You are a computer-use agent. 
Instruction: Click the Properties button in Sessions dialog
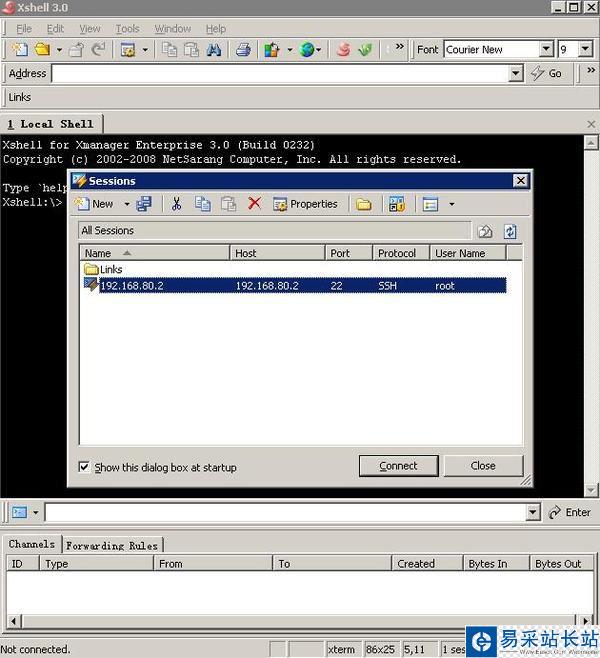(x=305, y=204)
